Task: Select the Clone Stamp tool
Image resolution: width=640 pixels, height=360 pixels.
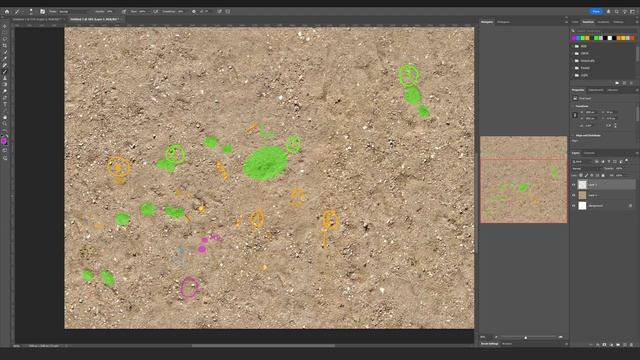Action: (x=5, y=78)
